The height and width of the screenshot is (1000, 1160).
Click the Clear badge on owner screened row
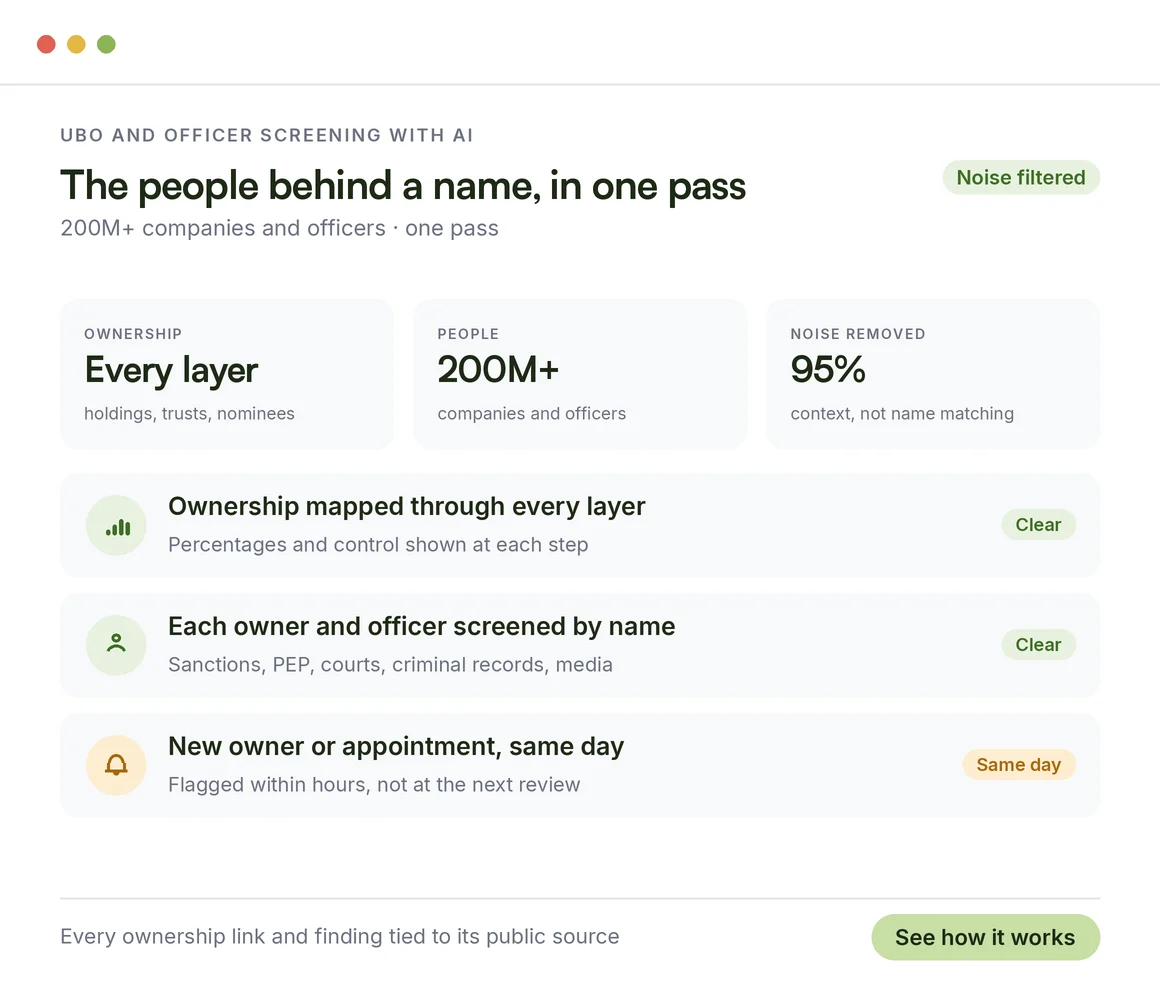tap(1038, 644)
